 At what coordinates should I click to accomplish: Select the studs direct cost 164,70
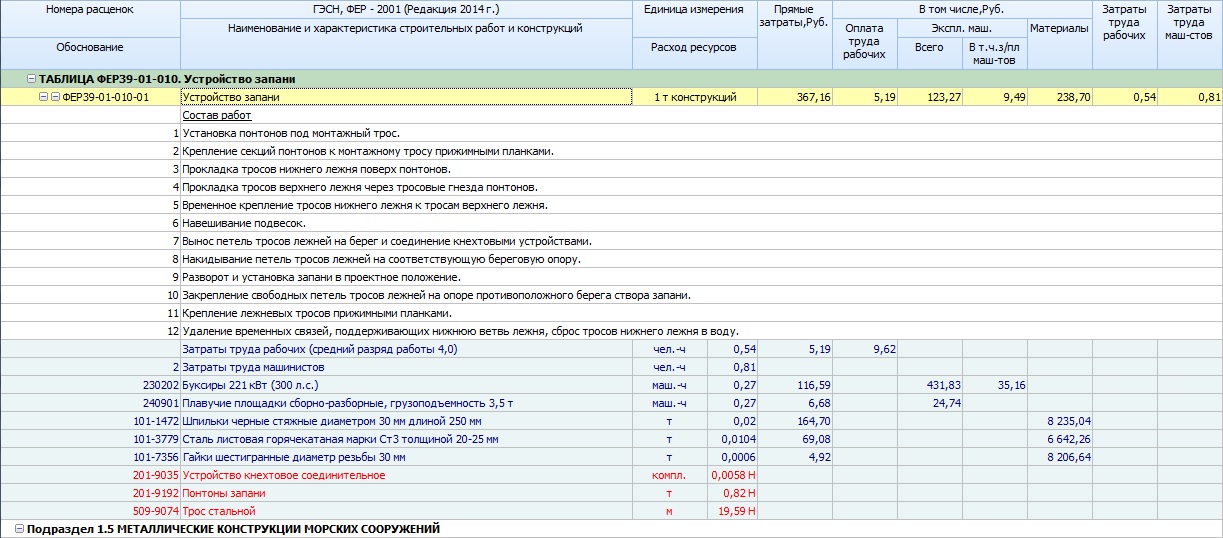(x=815, y=421)
